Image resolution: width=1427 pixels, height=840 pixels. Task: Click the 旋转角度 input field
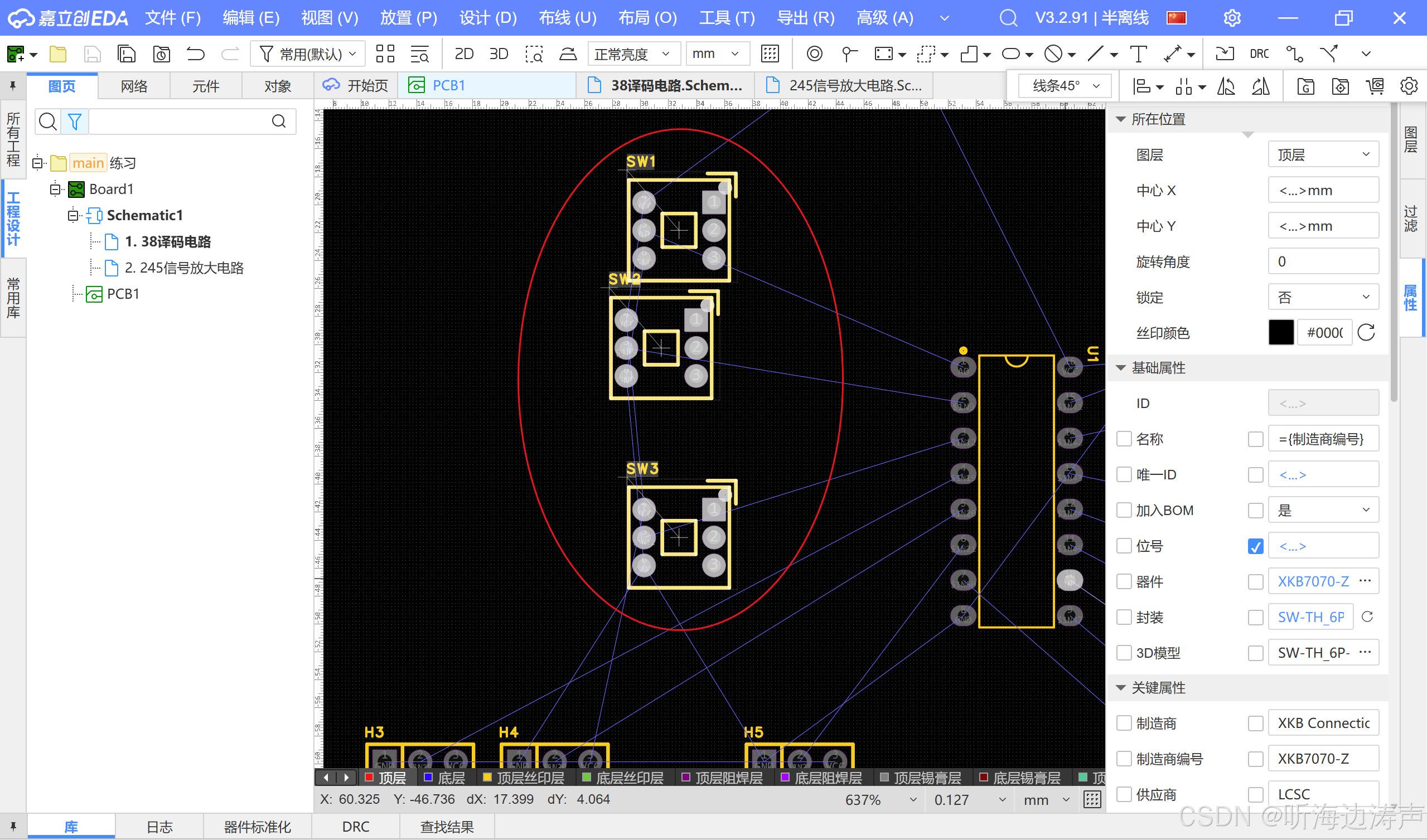(x=1323, y=261)
